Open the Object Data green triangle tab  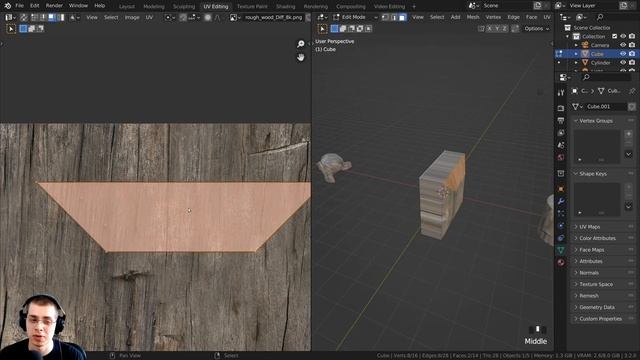(x=561, y=250)
